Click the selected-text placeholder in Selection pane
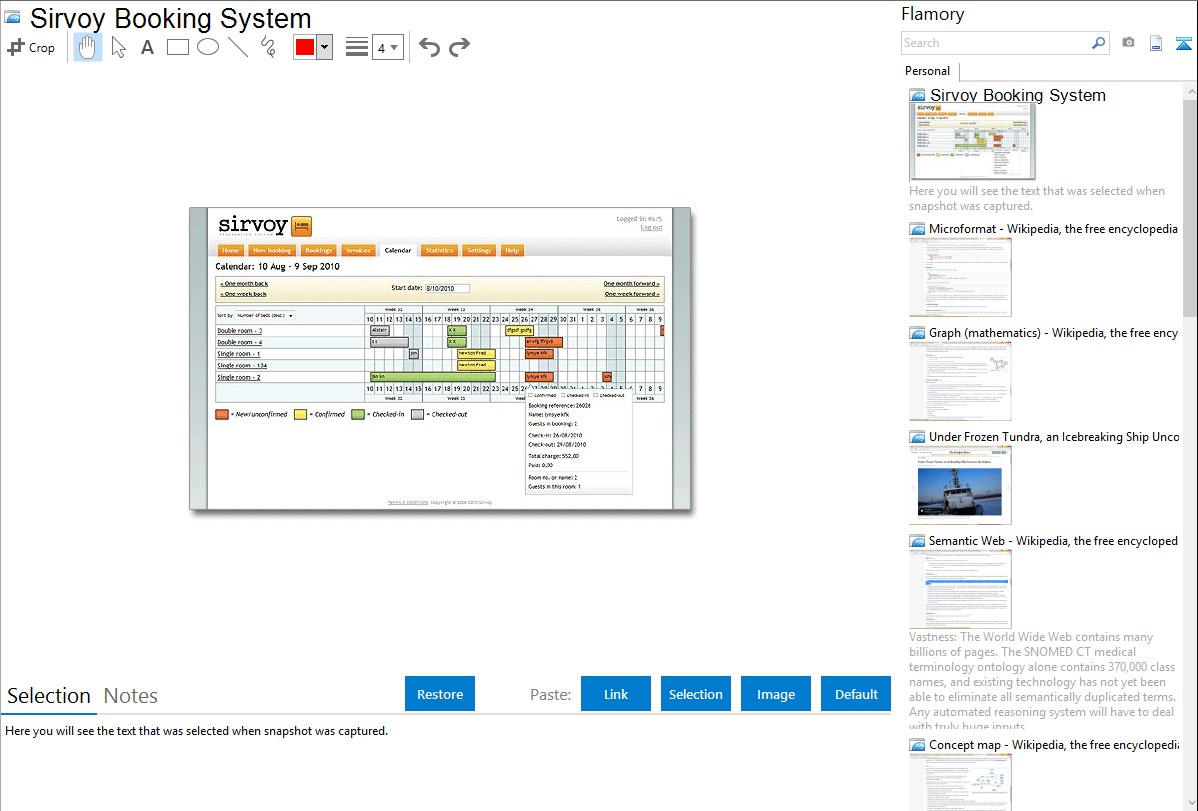The image size is (1198, 811). coord(196,731)
